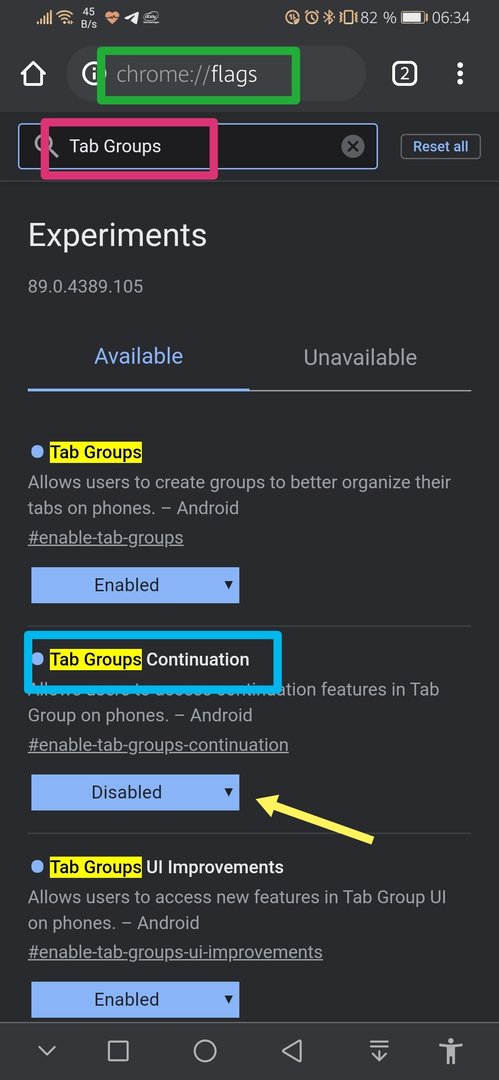
Task: Tap the recent apps square button
Action: point(119,1051)
